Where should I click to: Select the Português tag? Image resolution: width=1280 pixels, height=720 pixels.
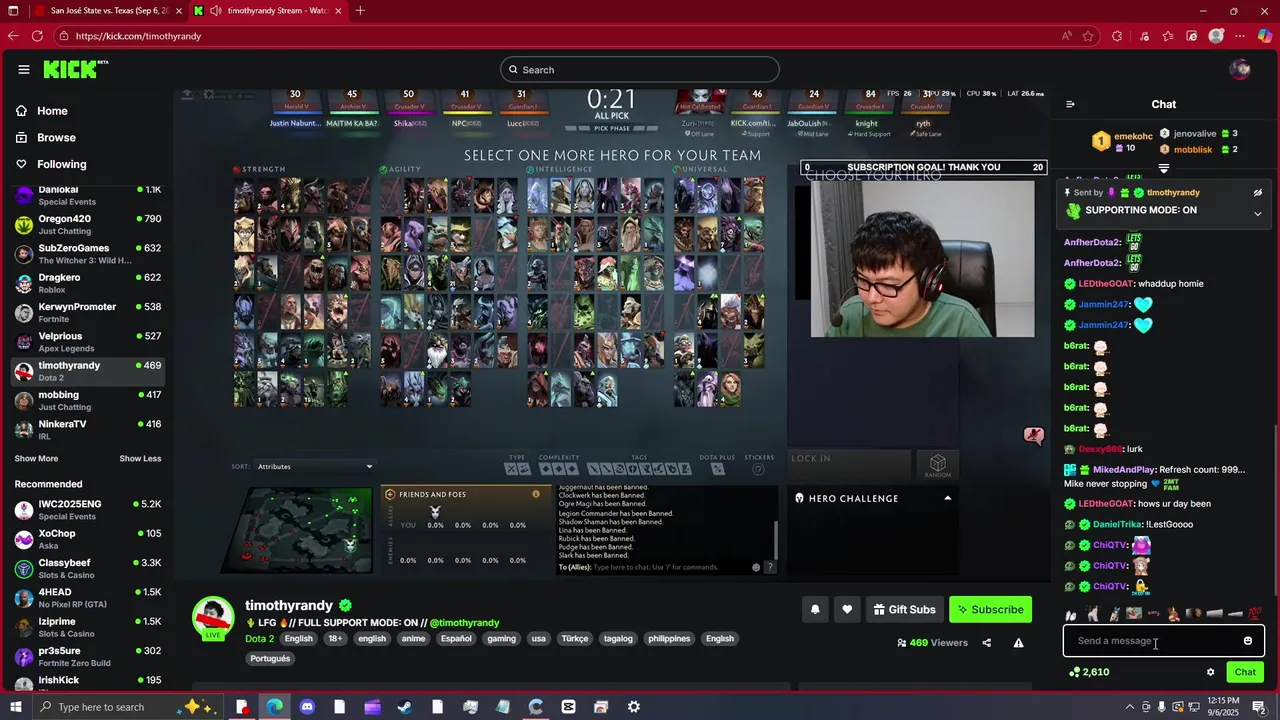coord(270,659)
